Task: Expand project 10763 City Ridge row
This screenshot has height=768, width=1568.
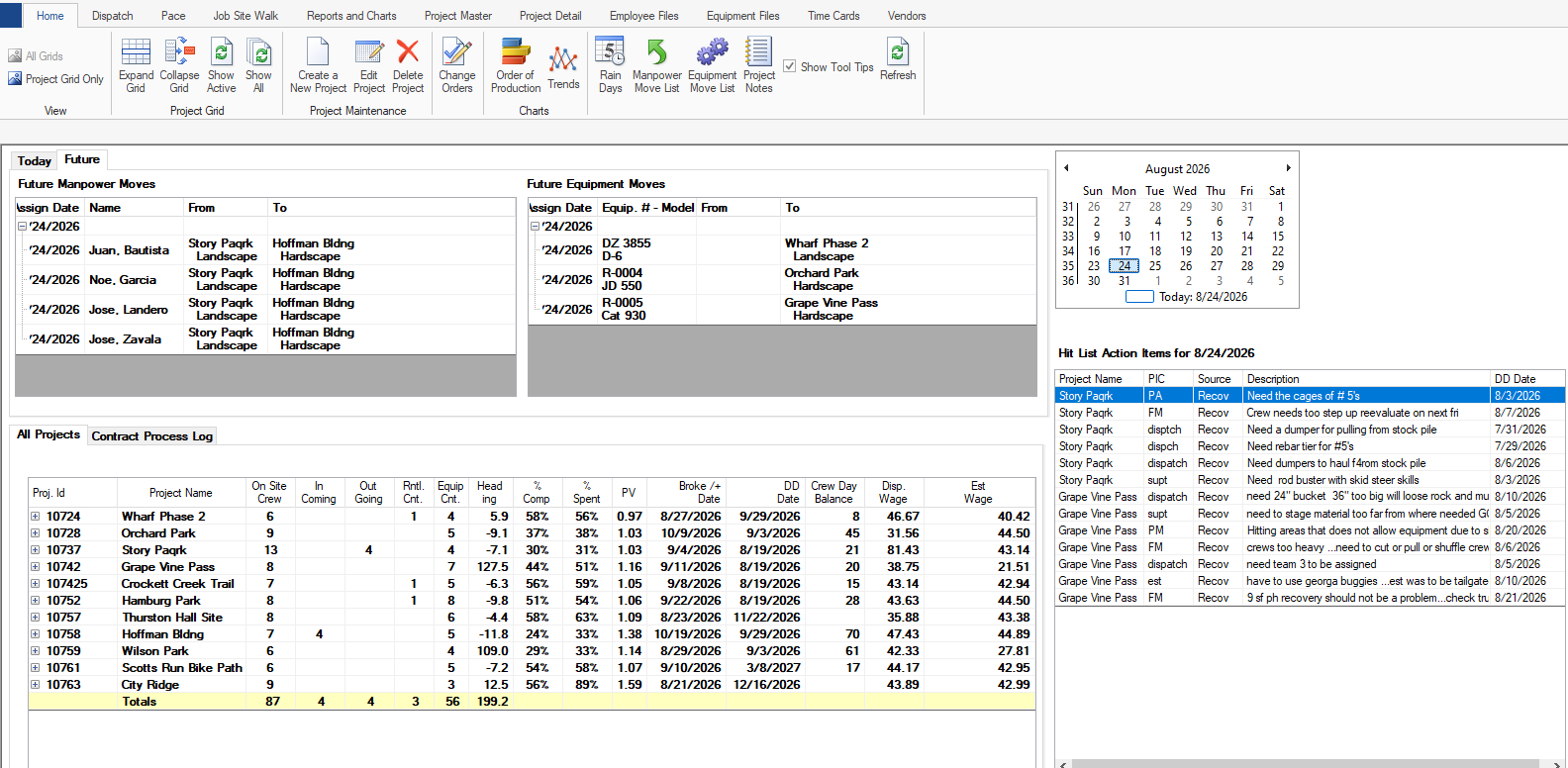Action: [x=36, y=685]
